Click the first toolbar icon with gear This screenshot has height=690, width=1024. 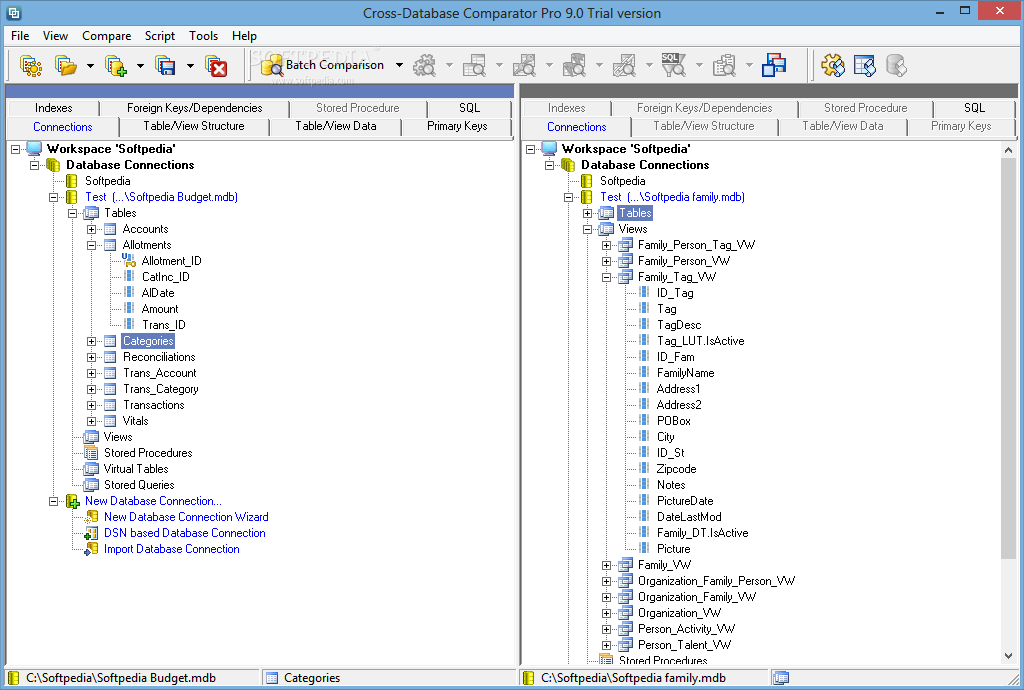31,65
